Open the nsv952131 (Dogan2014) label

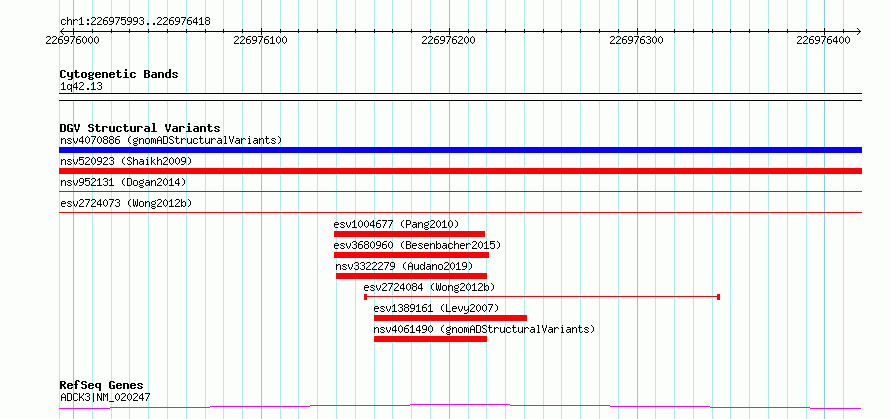click(123, 182)
